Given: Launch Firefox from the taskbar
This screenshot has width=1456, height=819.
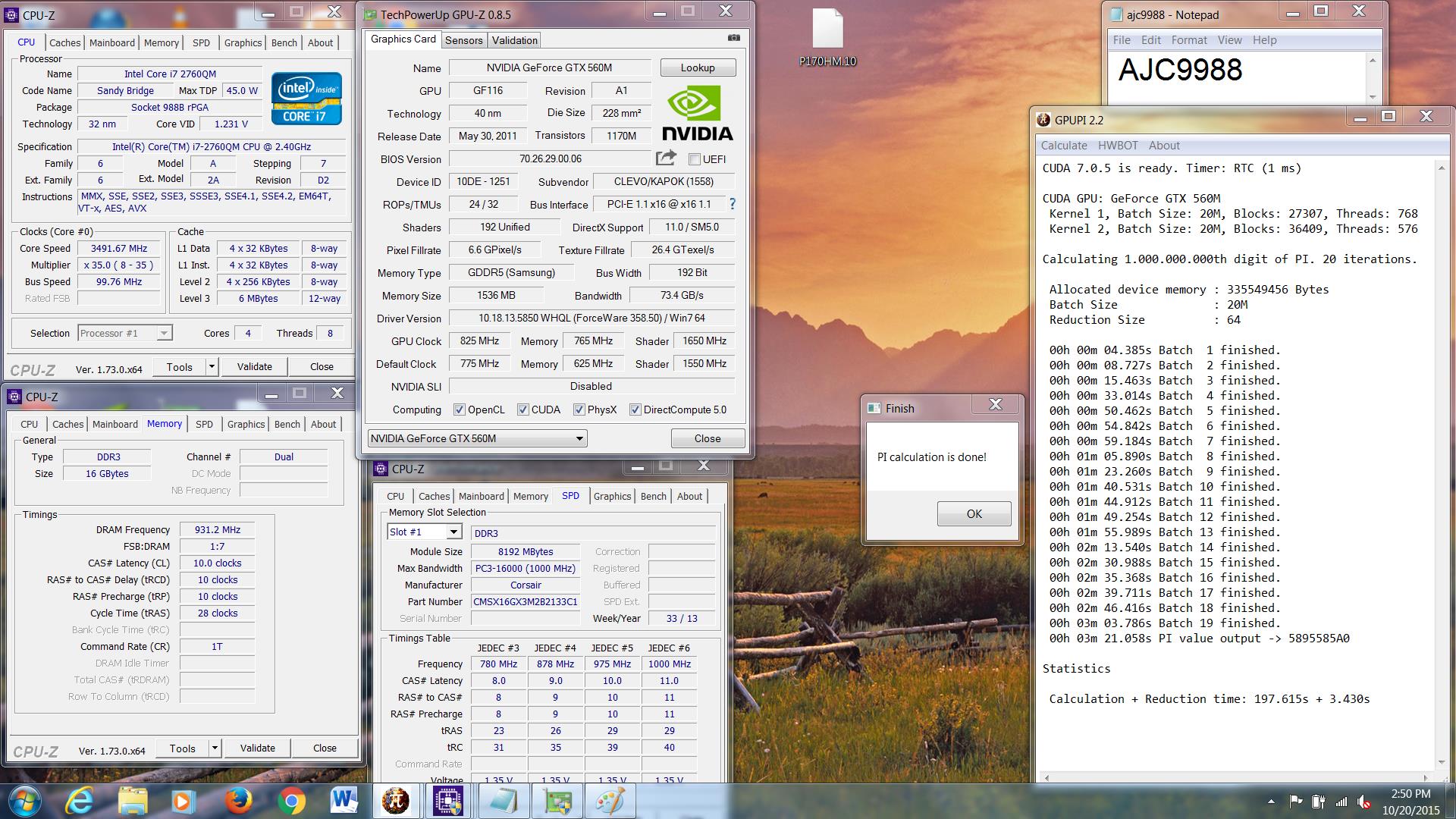Looking at the screenshot, I should coord(238,801).
